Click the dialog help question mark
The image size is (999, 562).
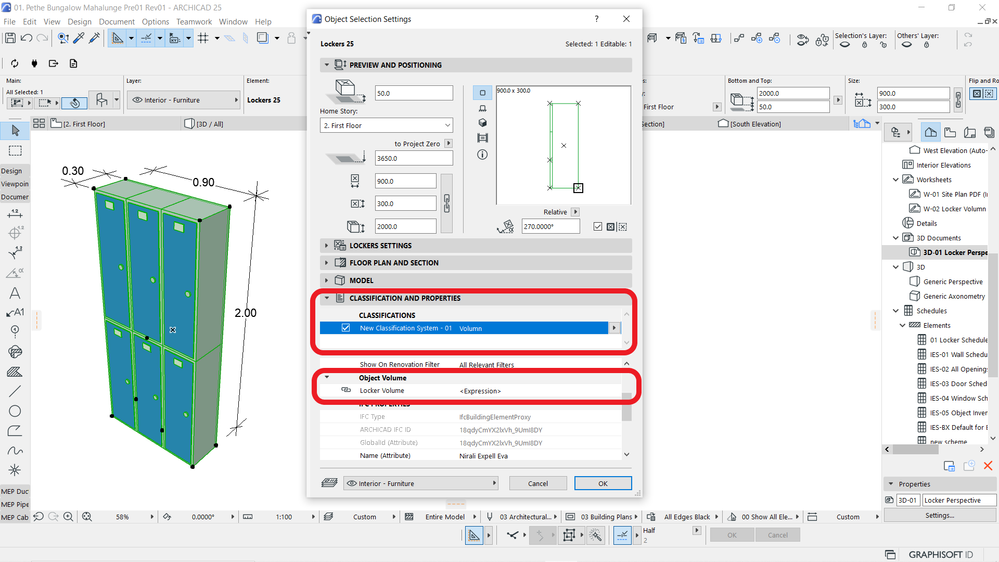click(596, 18)
